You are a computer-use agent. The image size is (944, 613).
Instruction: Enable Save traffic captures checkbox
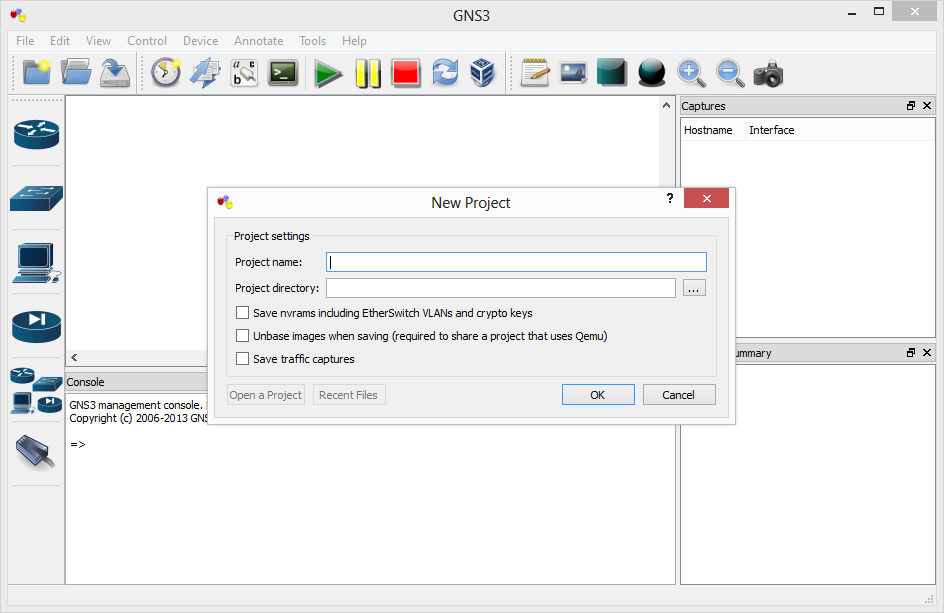pyautogui.click(x=242, y=358)
